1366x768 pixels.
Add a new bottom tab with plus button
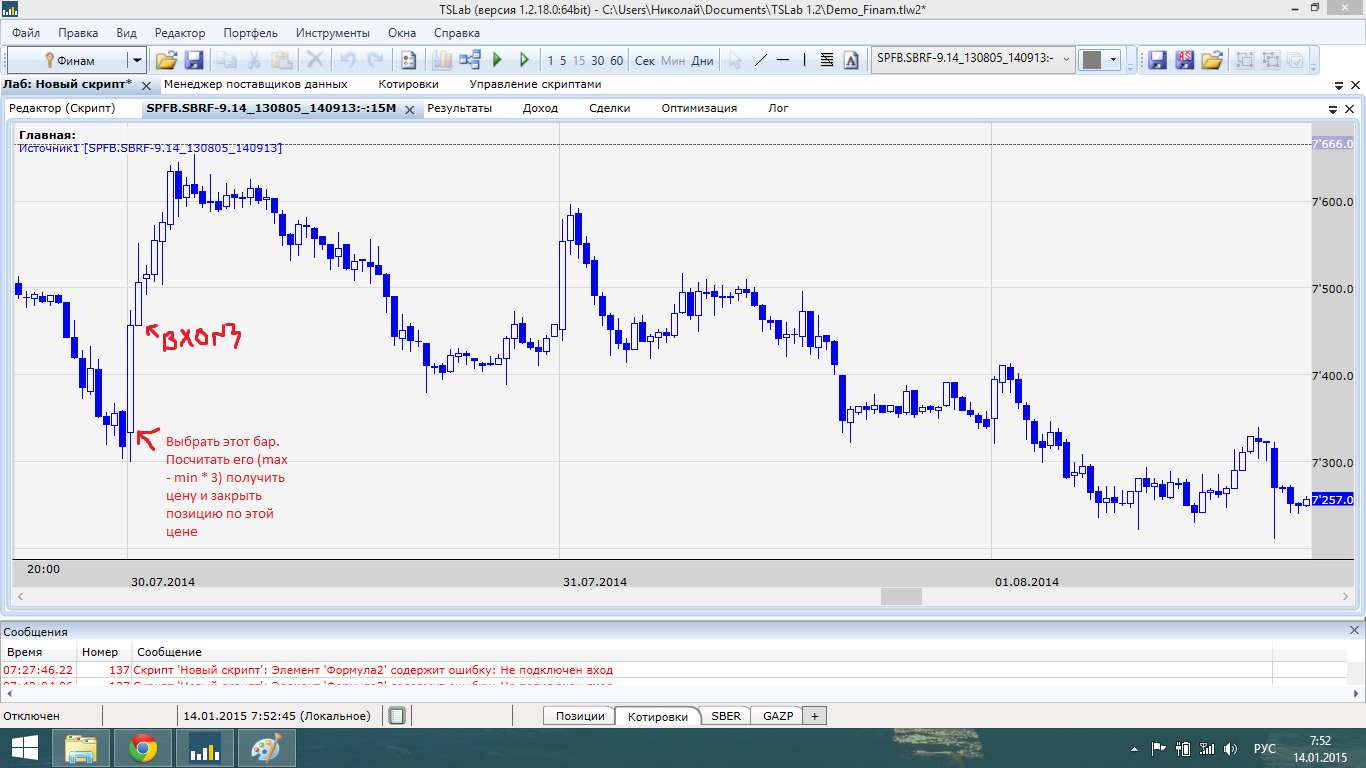coord(815,716)
